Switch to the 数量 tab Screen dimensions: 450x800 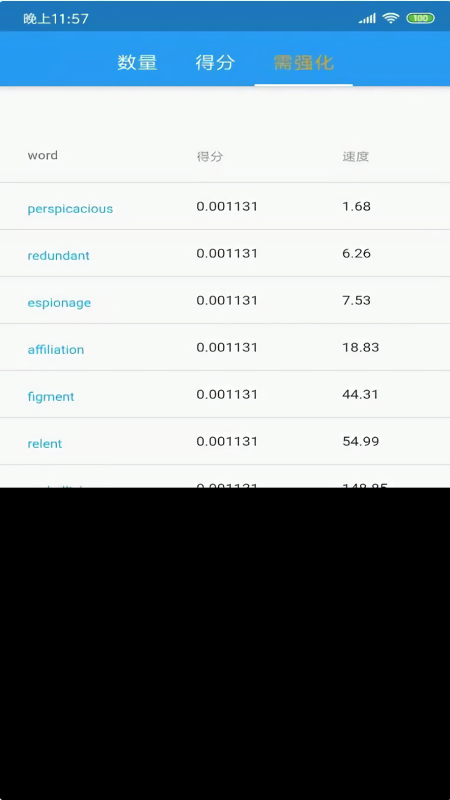pyautogui.click(x=137, y=62)
